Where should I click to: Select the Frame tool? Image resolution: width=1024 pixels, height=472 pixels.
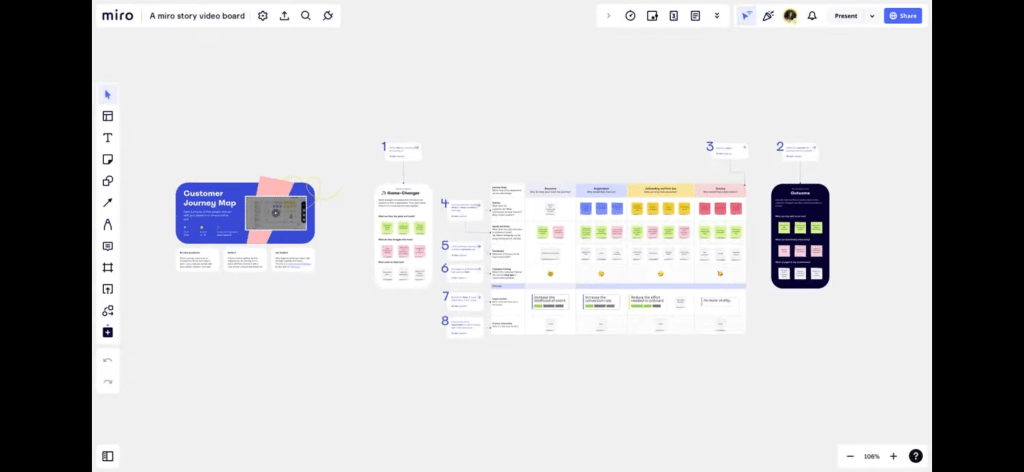(x=108, y=267)
